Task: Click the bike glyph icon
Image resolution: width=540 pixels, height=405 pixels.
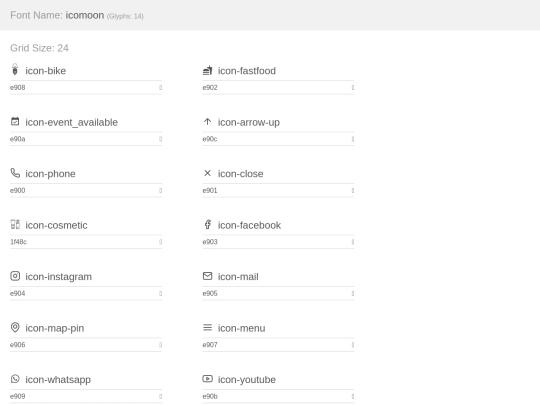Action: click(15, 69)
